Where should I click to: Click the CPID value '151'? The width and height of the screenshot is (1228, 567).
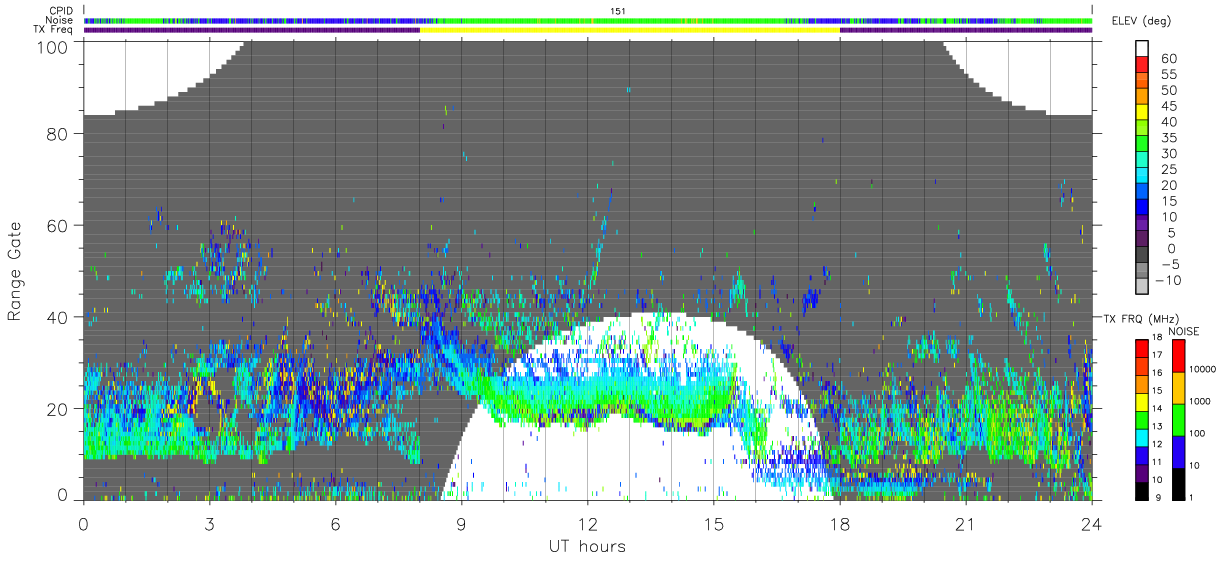618,11
